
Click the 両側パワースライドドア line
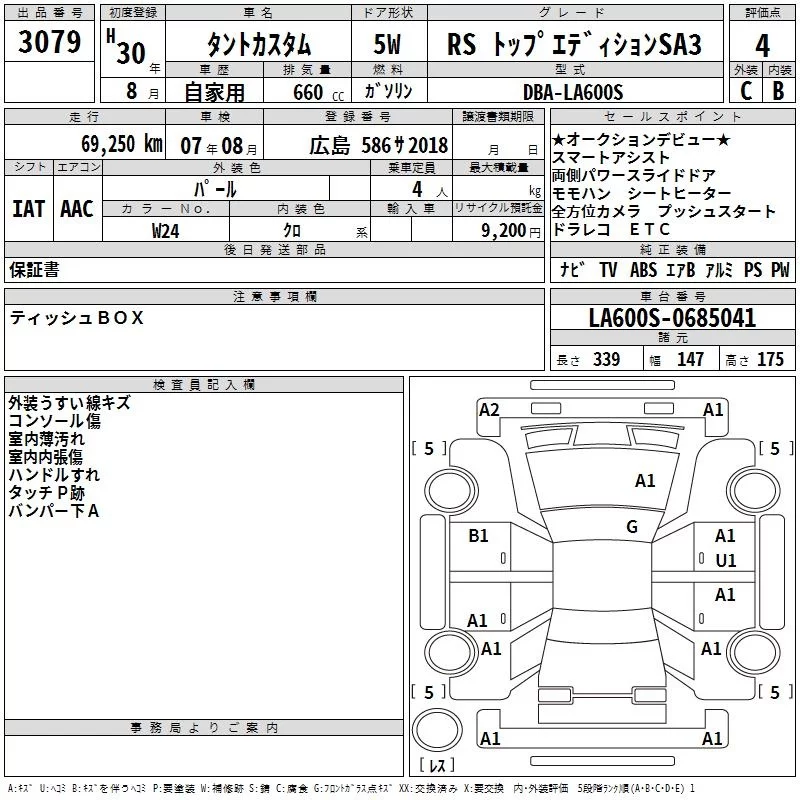[x=634, y=175]
